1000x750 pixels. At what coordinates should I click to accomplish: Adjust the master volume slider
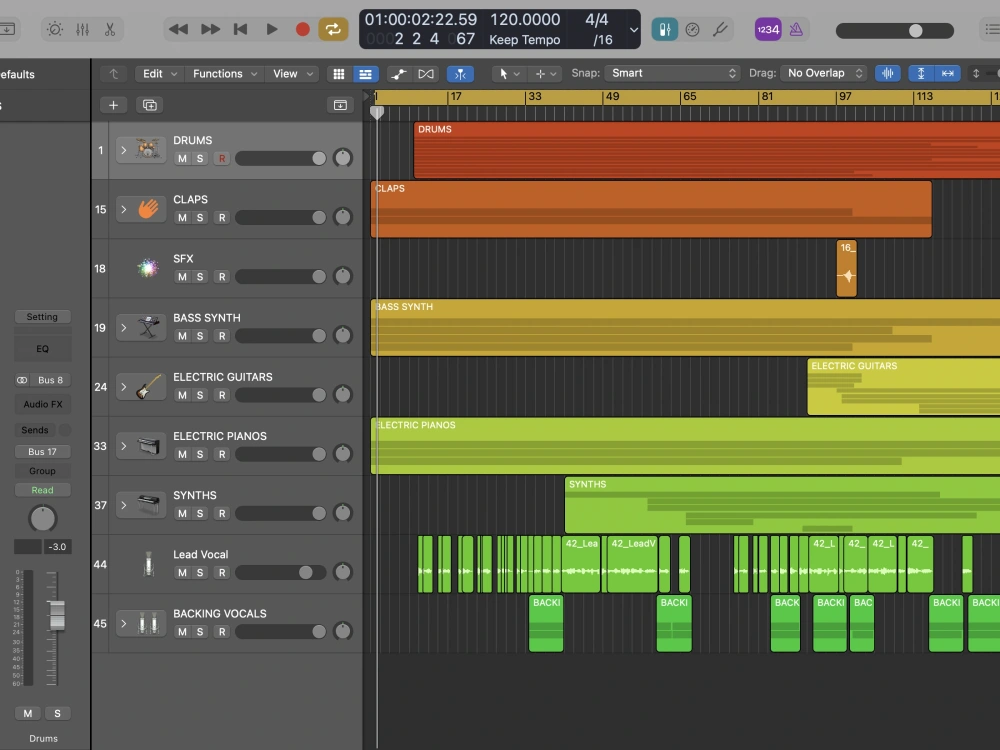[895, 31]
